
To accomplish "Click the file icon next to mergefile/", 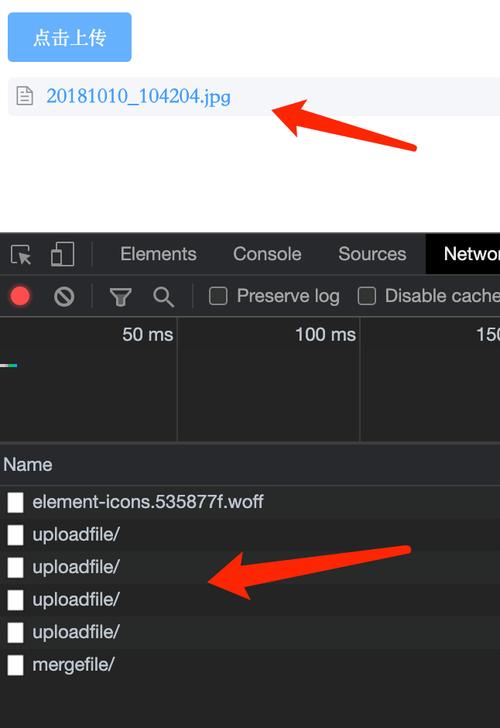I will (x=15, y=665).
